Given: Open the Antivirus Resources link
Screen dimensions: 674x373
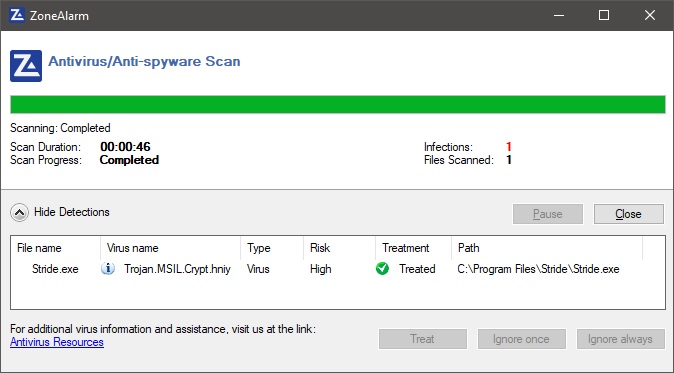Looking at the screenshot, I should (x=57, y=342).
